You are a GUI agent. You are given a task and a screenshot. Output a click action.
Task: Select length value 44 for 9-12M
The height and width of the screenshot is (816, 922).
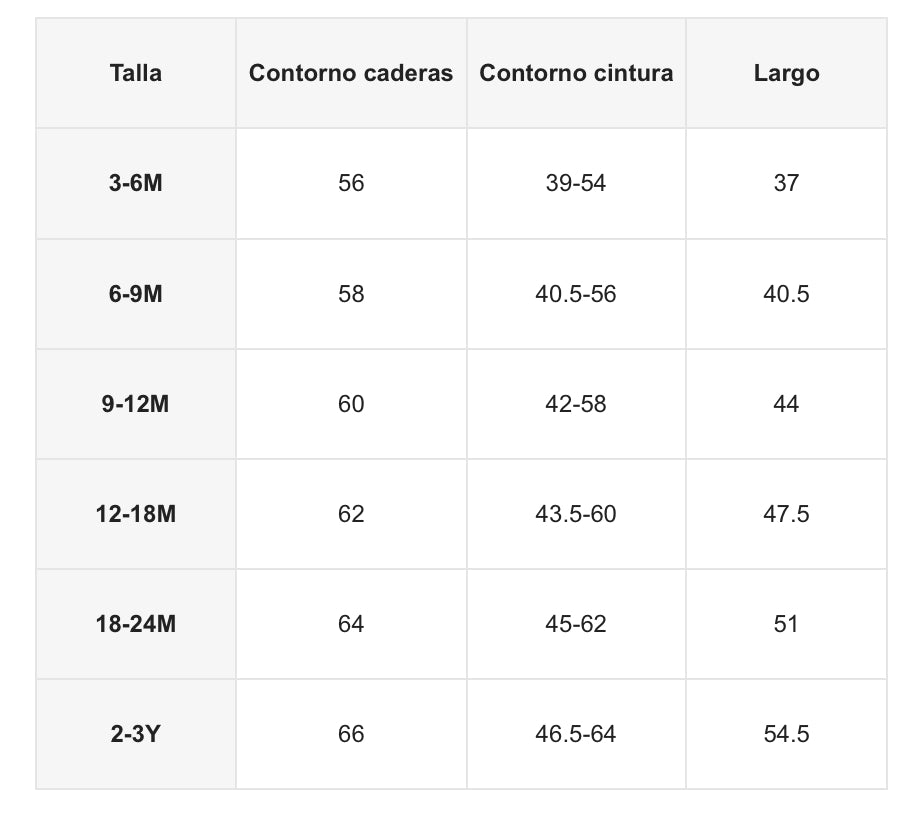click(786, 404)
